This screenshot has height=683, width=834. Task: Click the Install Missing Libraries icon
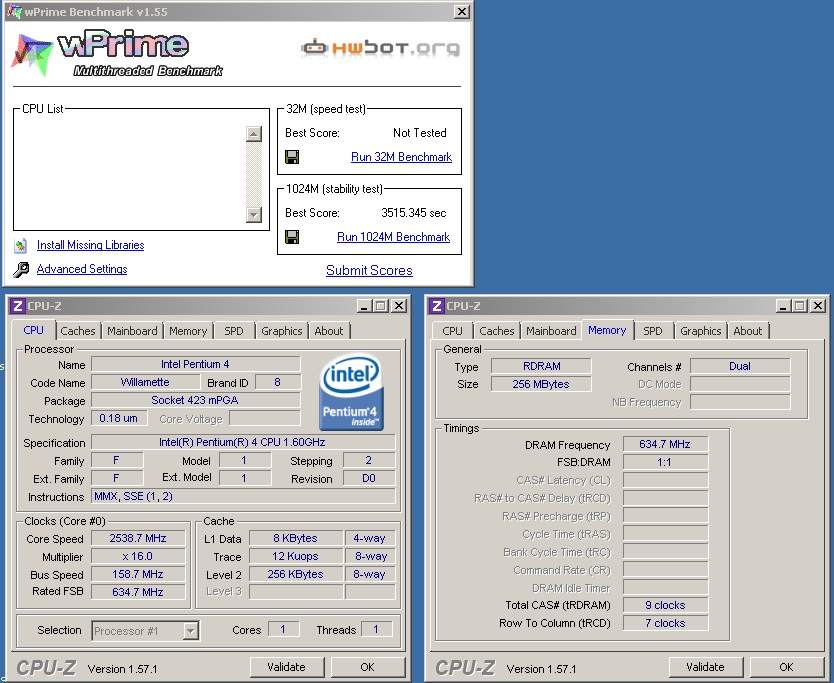(x=21, y=245)
